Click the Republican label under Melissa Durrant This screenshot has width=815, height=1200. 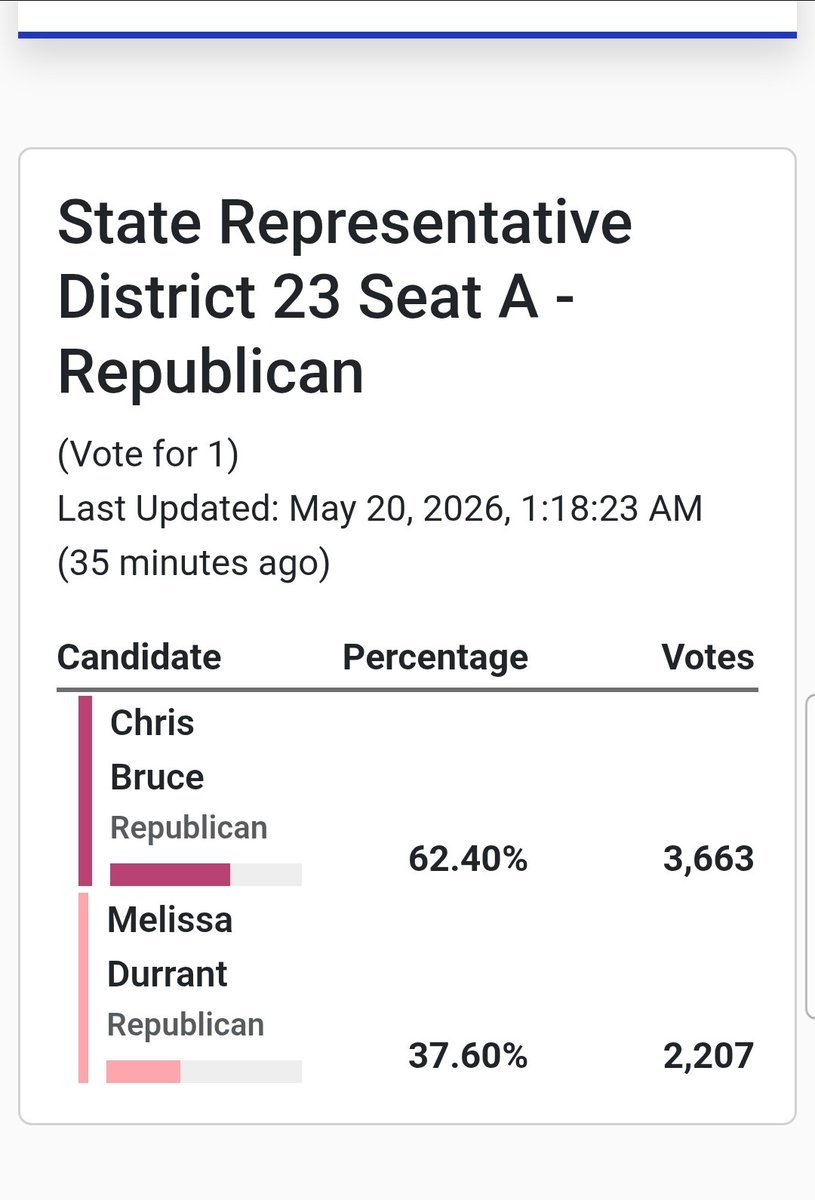coord(186,1024)
